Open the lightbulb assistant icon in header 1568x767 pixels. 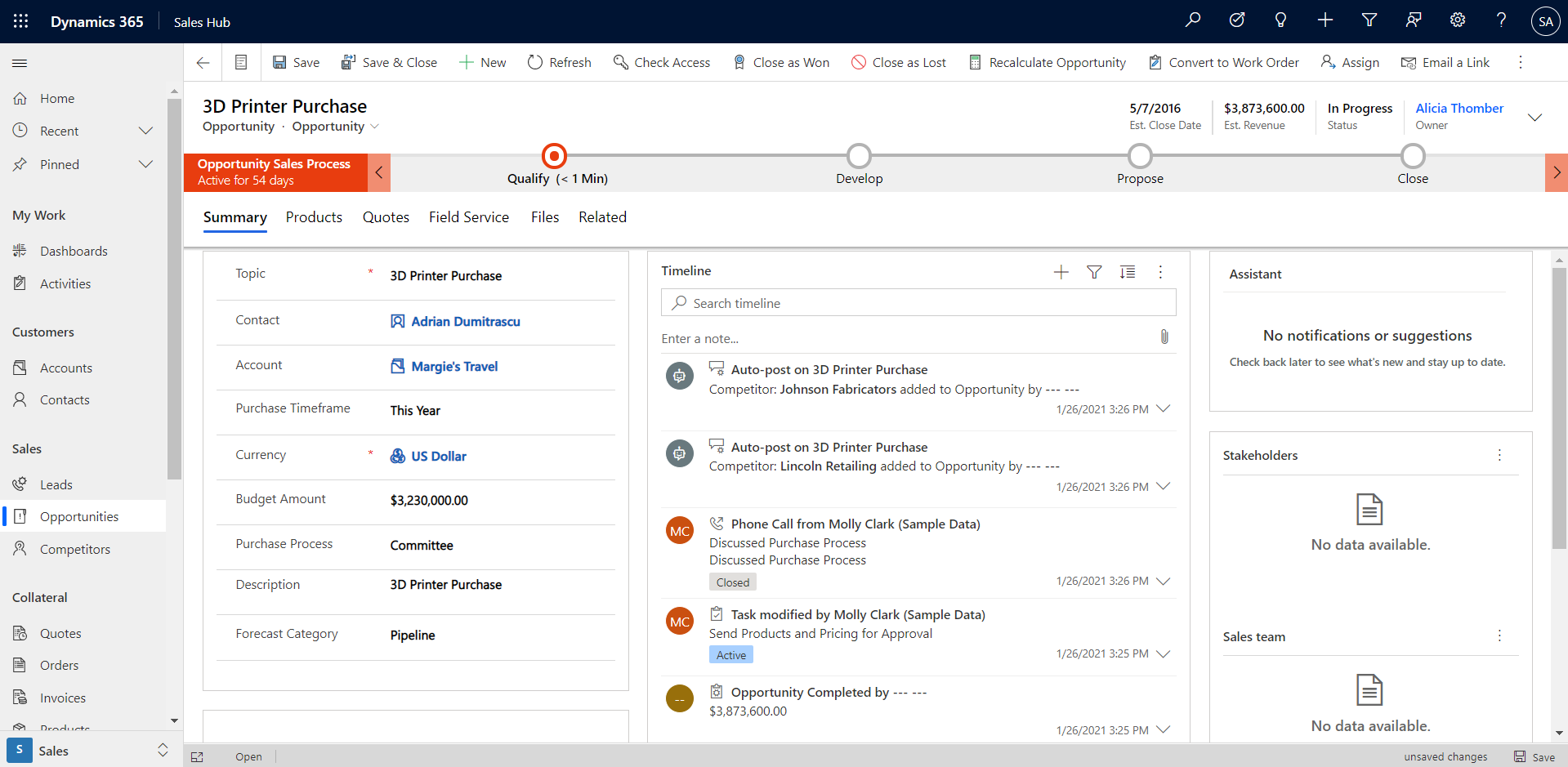click(x=1281, y=20)
